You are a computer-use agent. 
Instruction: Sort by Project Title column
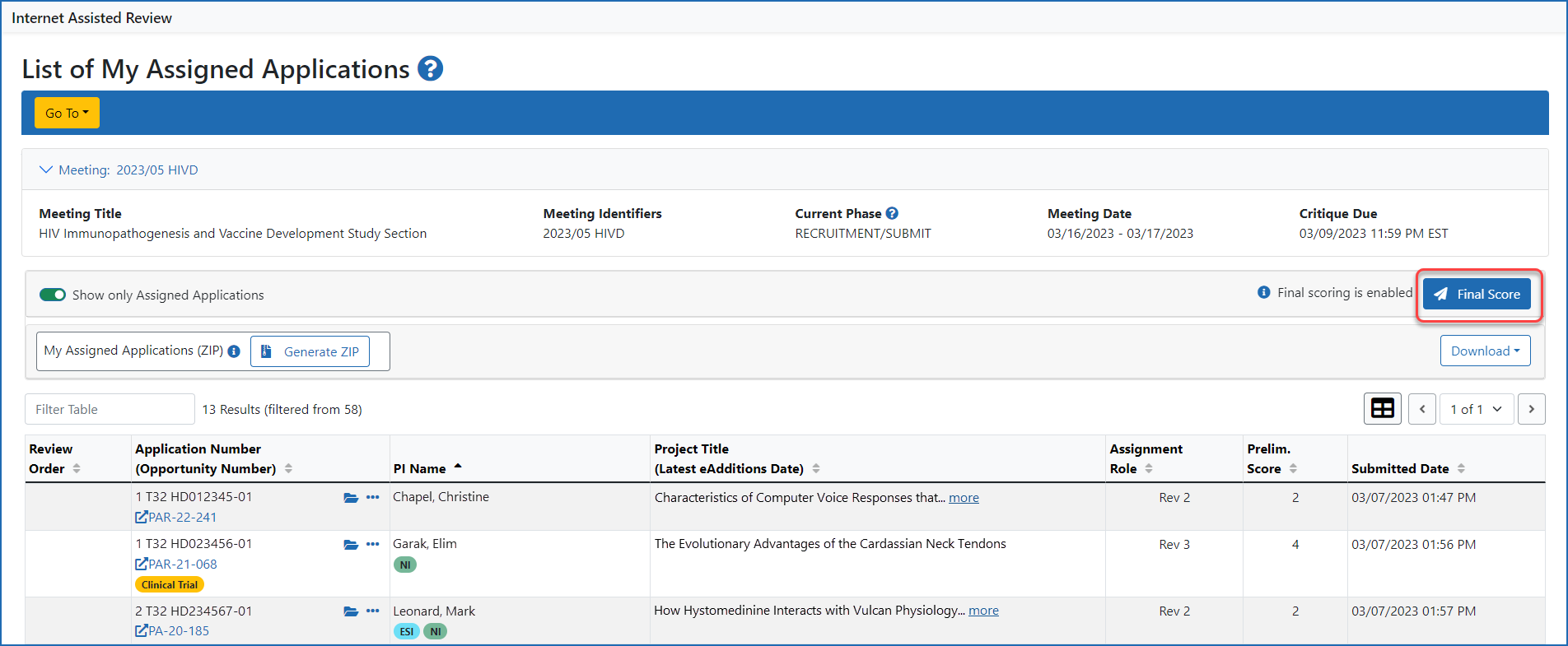point(816,468)
